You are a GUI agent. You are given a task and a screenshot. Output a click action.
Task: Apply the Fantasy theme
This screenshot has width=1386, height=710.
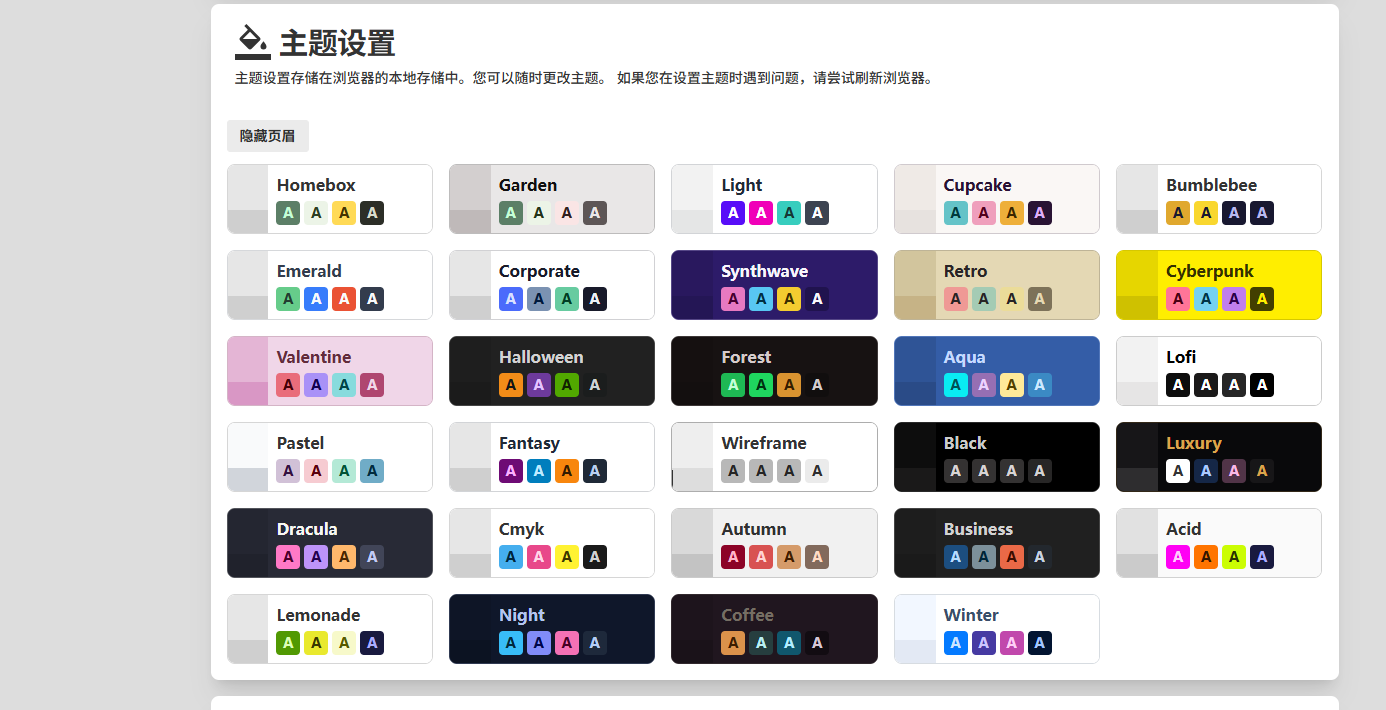point(552,457)
